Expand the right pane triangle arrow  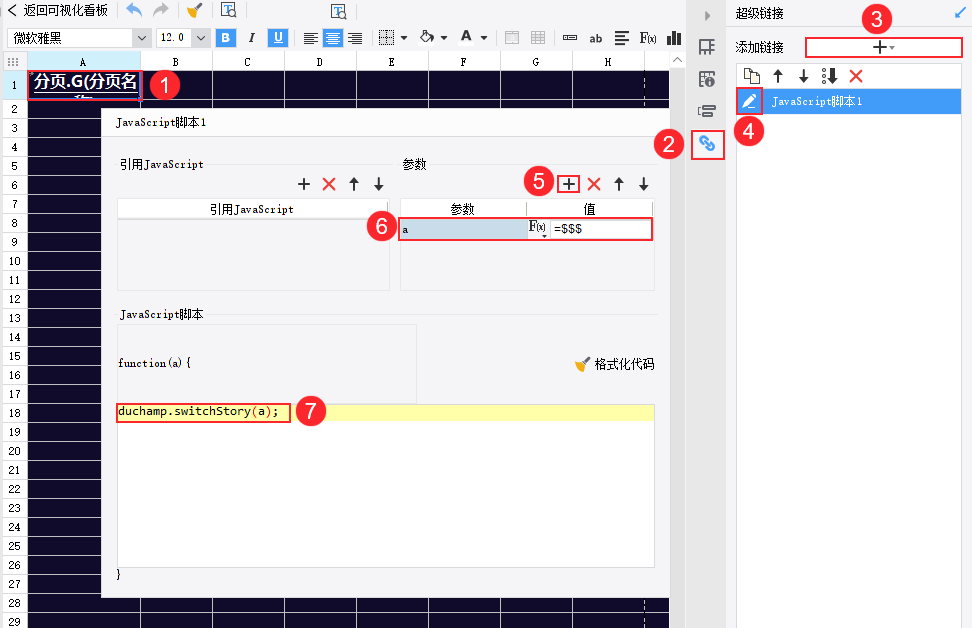click(x=707, y=15)
